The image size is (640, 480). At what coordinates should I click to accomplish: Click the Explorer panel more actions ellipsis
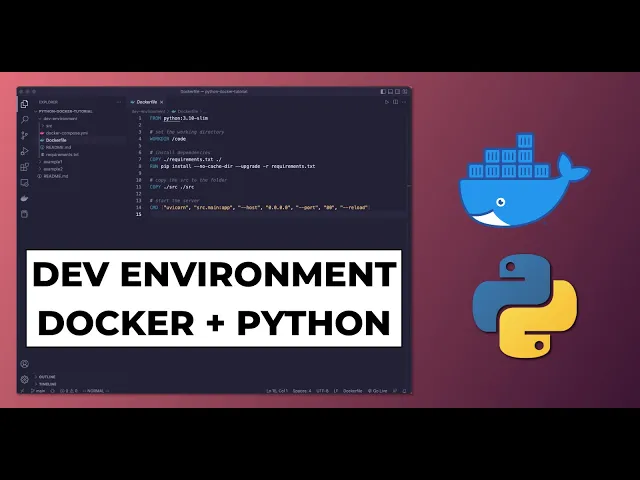(x=119, y=102)
